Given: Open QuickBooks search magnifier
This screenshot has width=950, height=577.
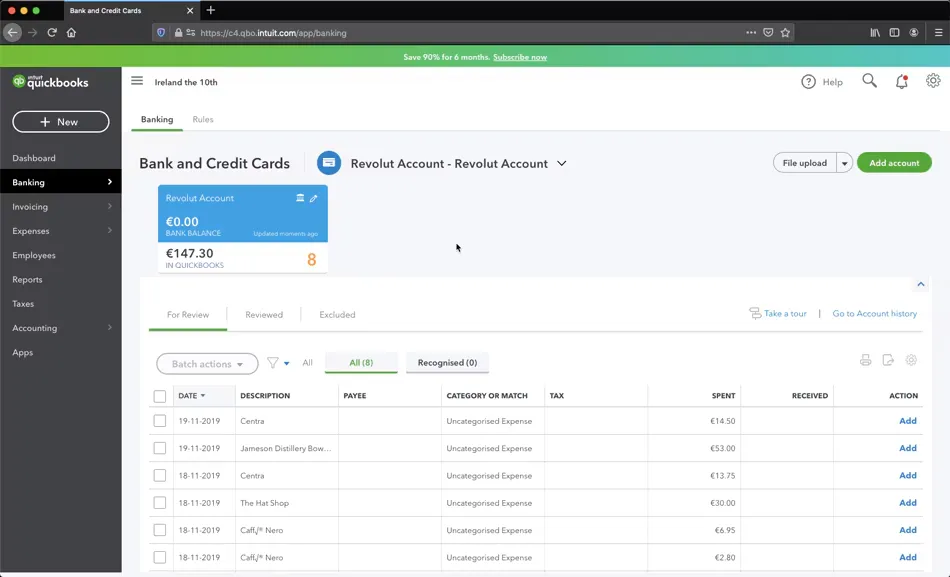Looking at the screenshot, I should click(x=869, y=81).
